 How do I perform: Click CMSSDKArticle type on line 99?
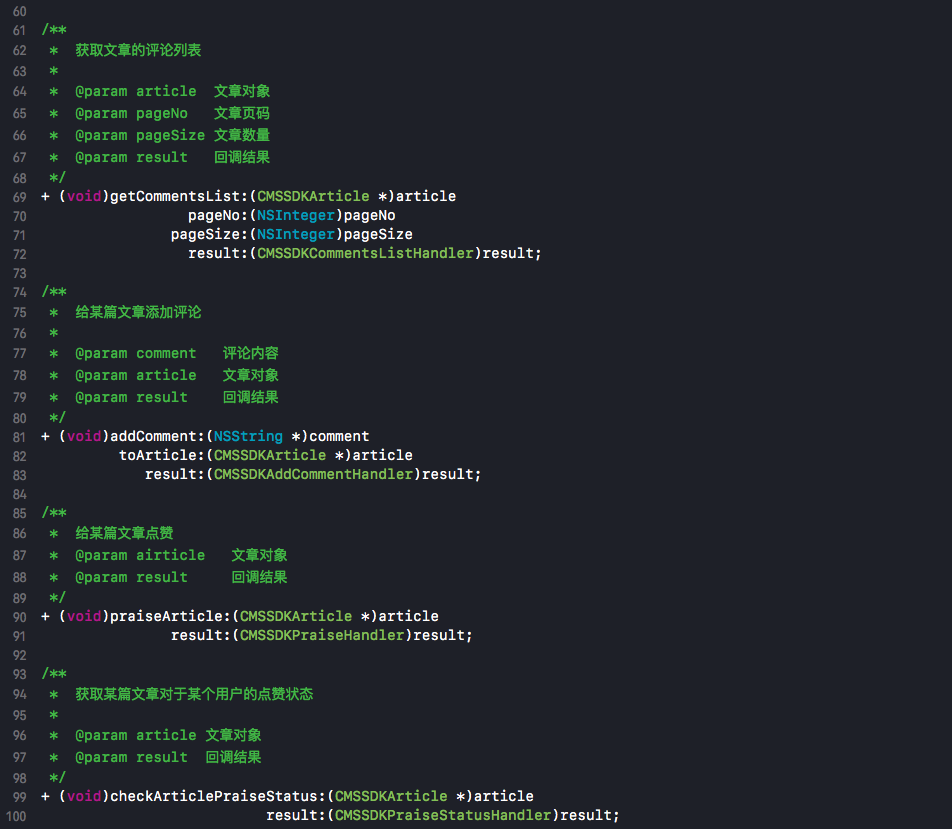tap(391, 796)
